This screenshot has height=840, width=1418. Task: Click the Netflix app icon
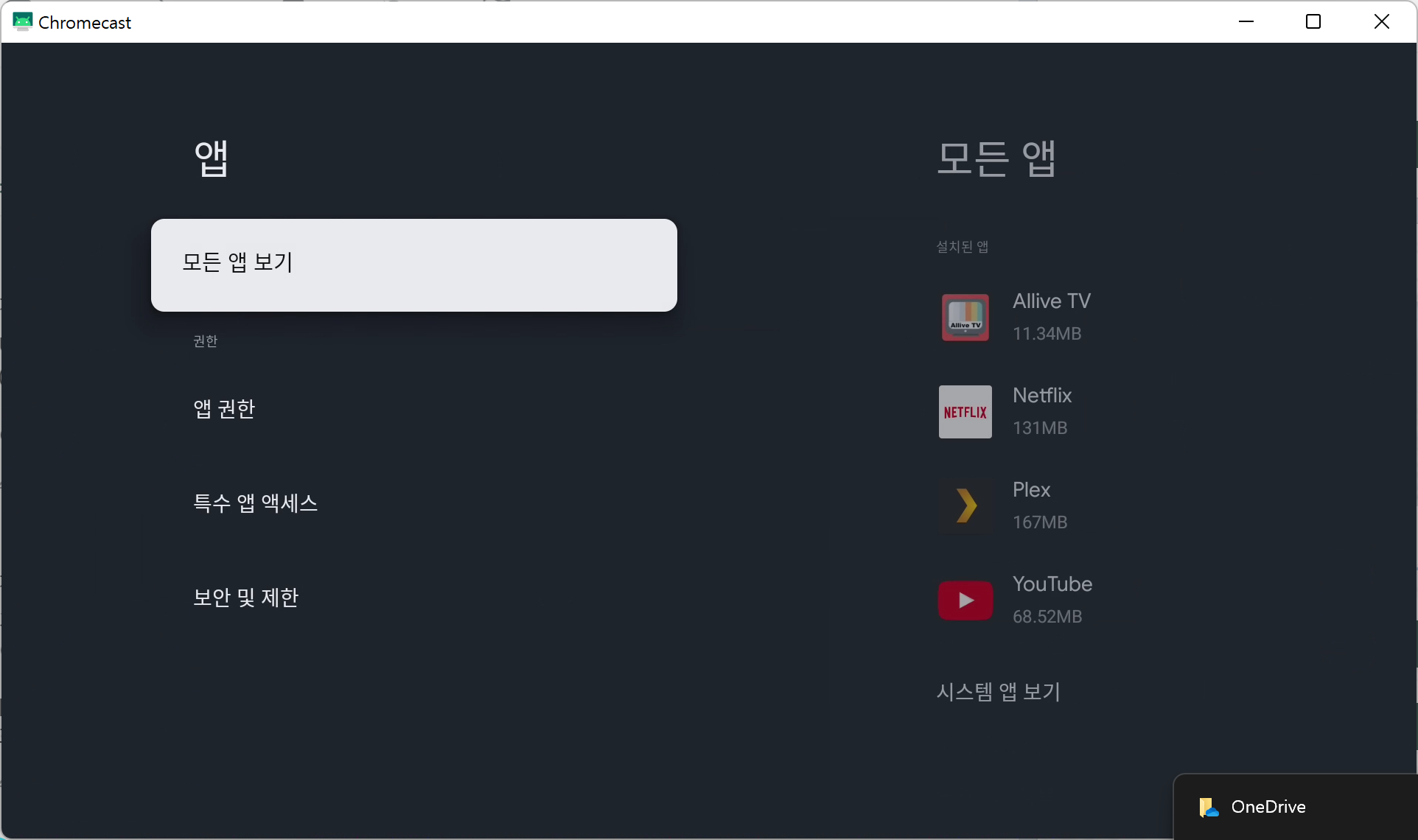pyautogui.click(x=965, y=412)
